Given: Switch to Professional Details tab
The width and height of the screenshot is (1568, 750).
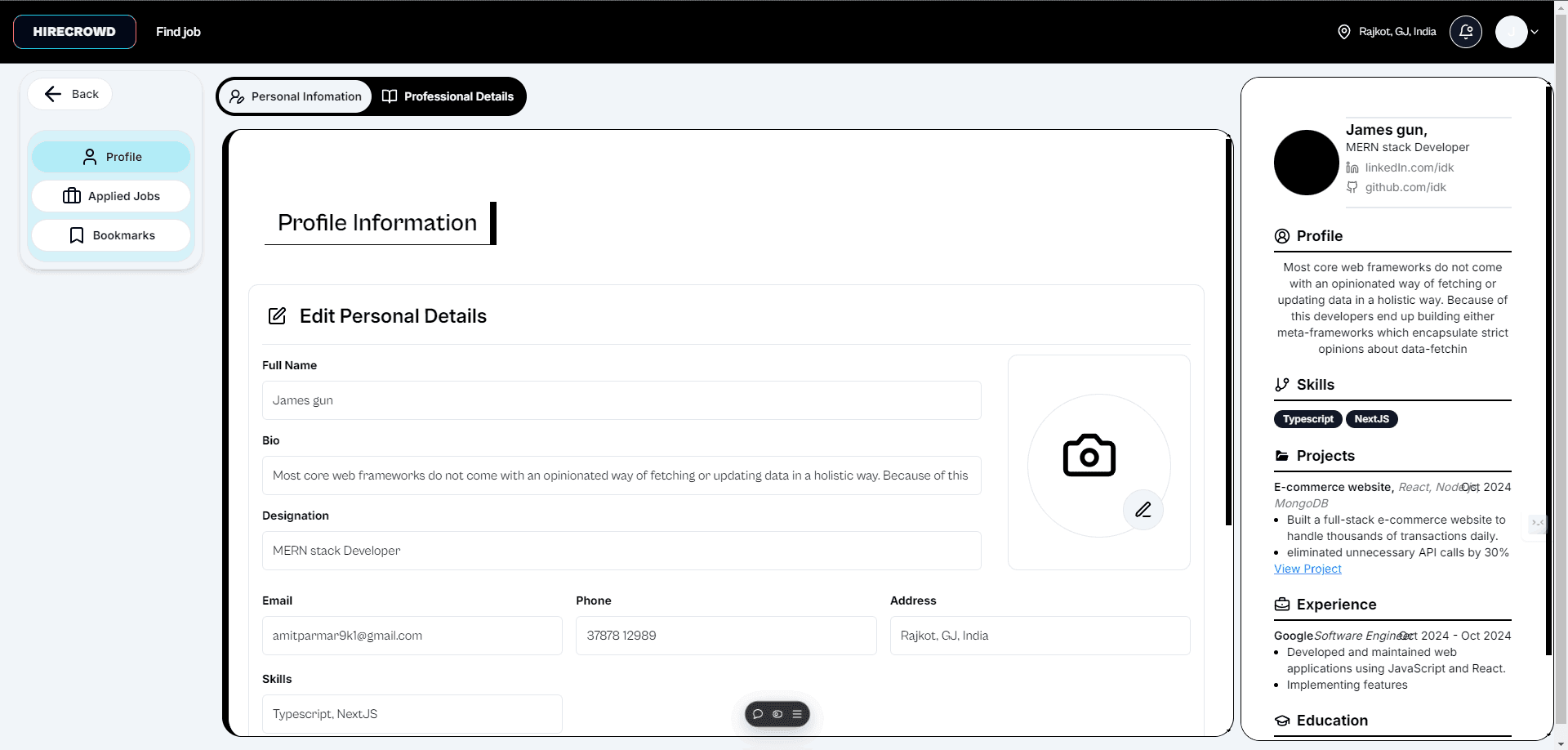Looking at the screenshot, I should (x=448, y=96).
